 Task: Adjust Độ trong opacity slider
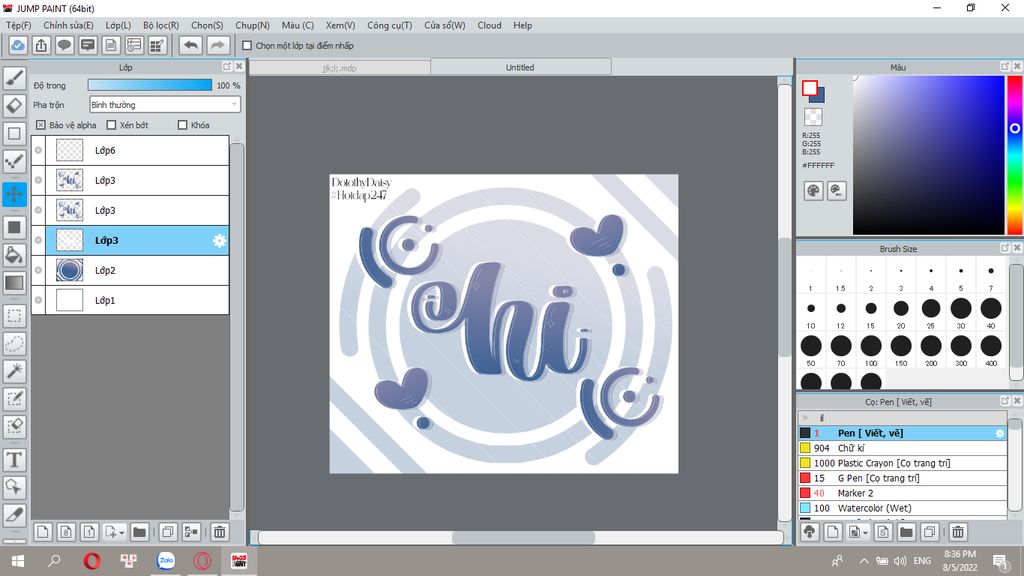150,85
